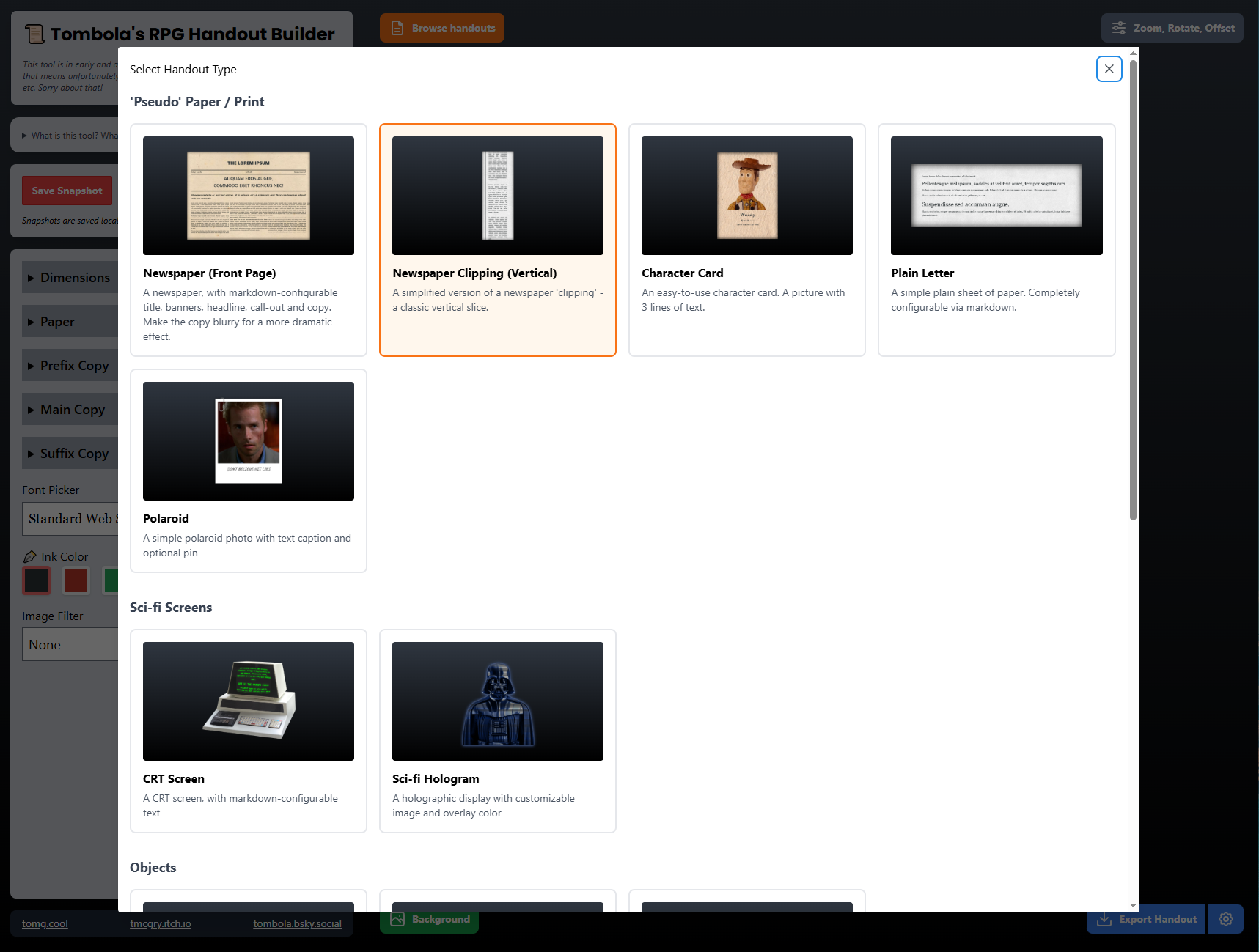Click the Font Picker label
This screenshot has height=952, width=1259.
(x=51, y=490)
